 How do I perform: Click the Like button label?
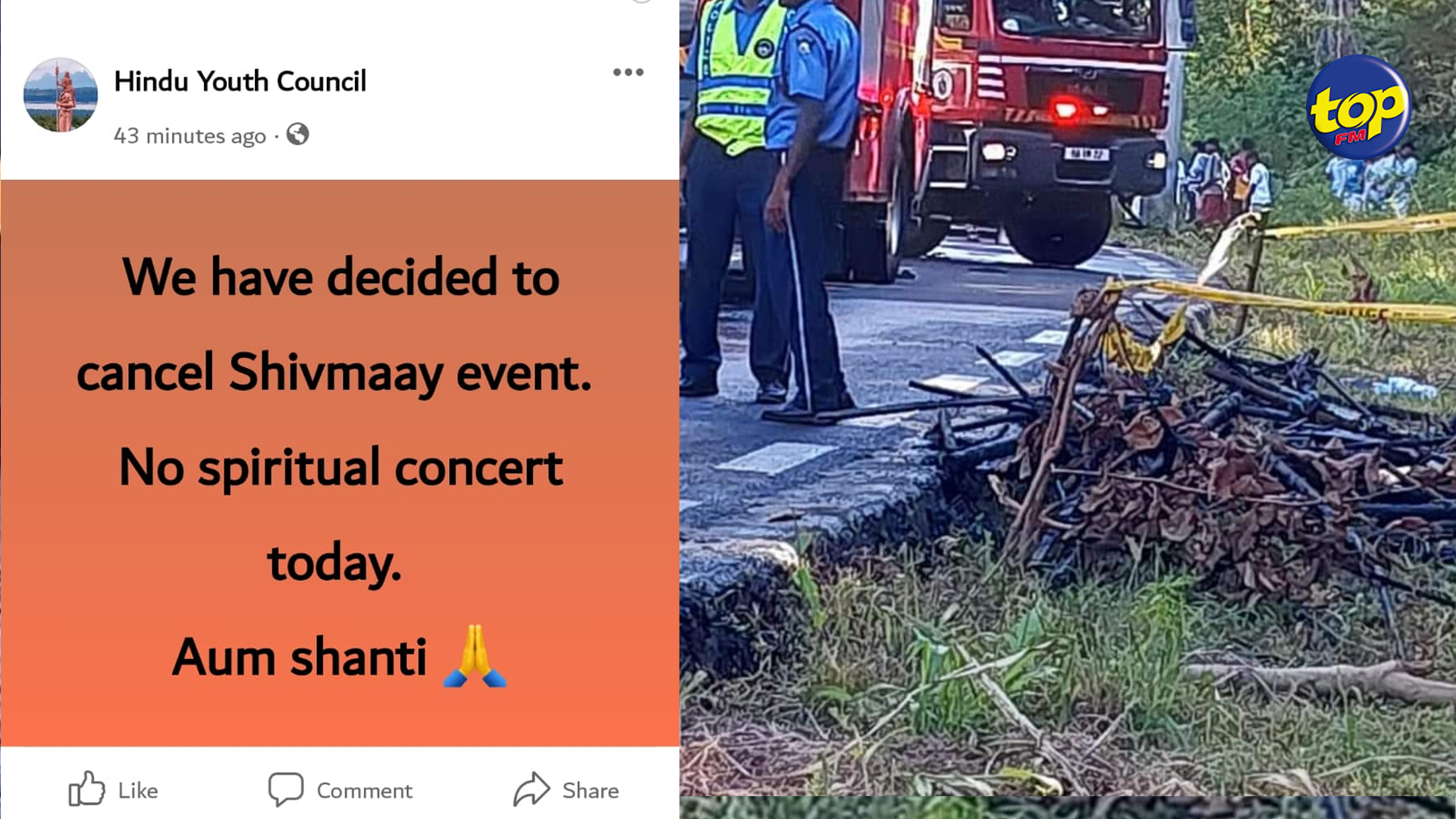click(x=138, y=791)
